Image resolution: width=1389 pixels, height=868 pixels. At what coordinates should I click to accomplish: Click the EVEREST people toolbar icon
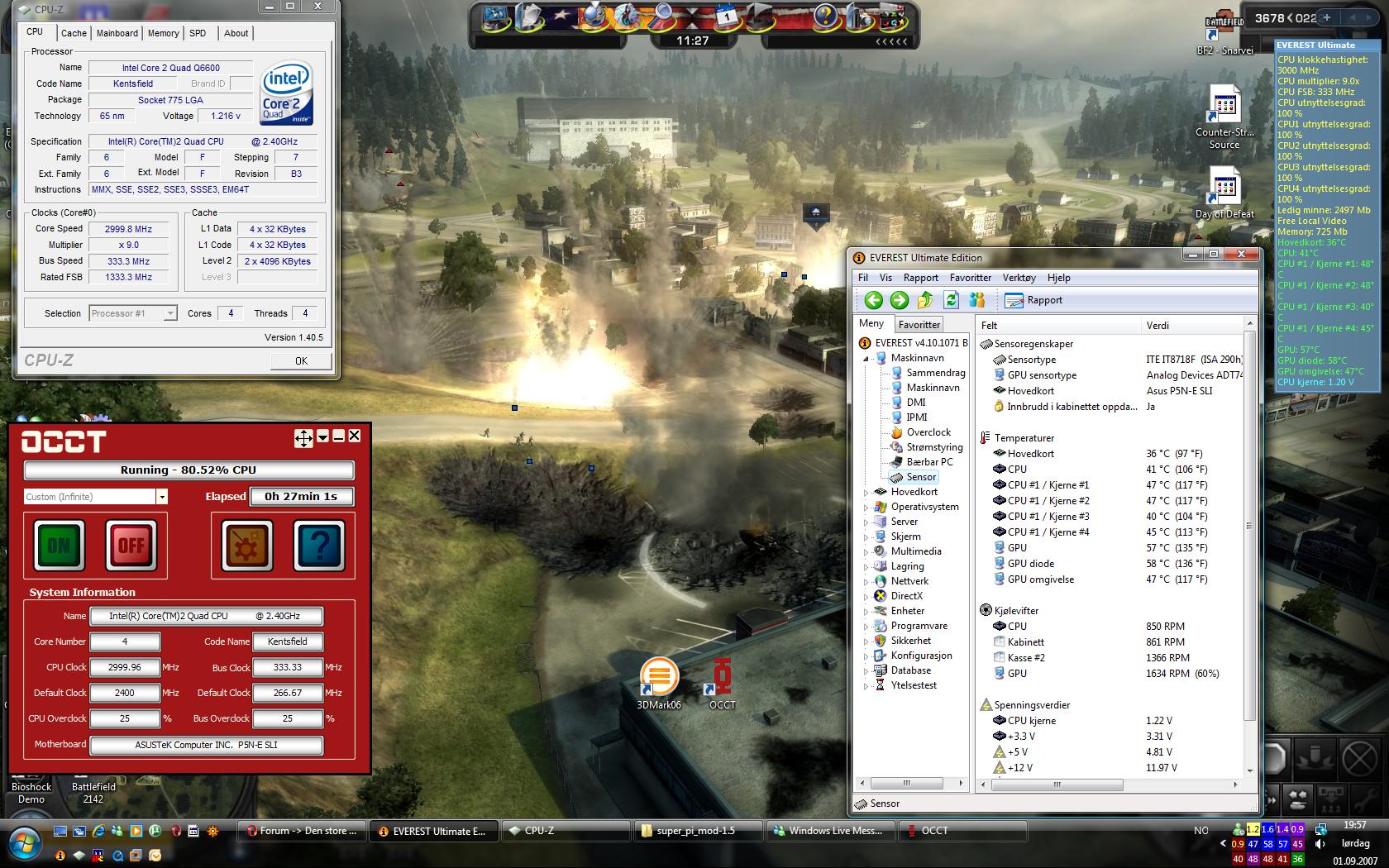pyautogui.click(x=976, y=300)
